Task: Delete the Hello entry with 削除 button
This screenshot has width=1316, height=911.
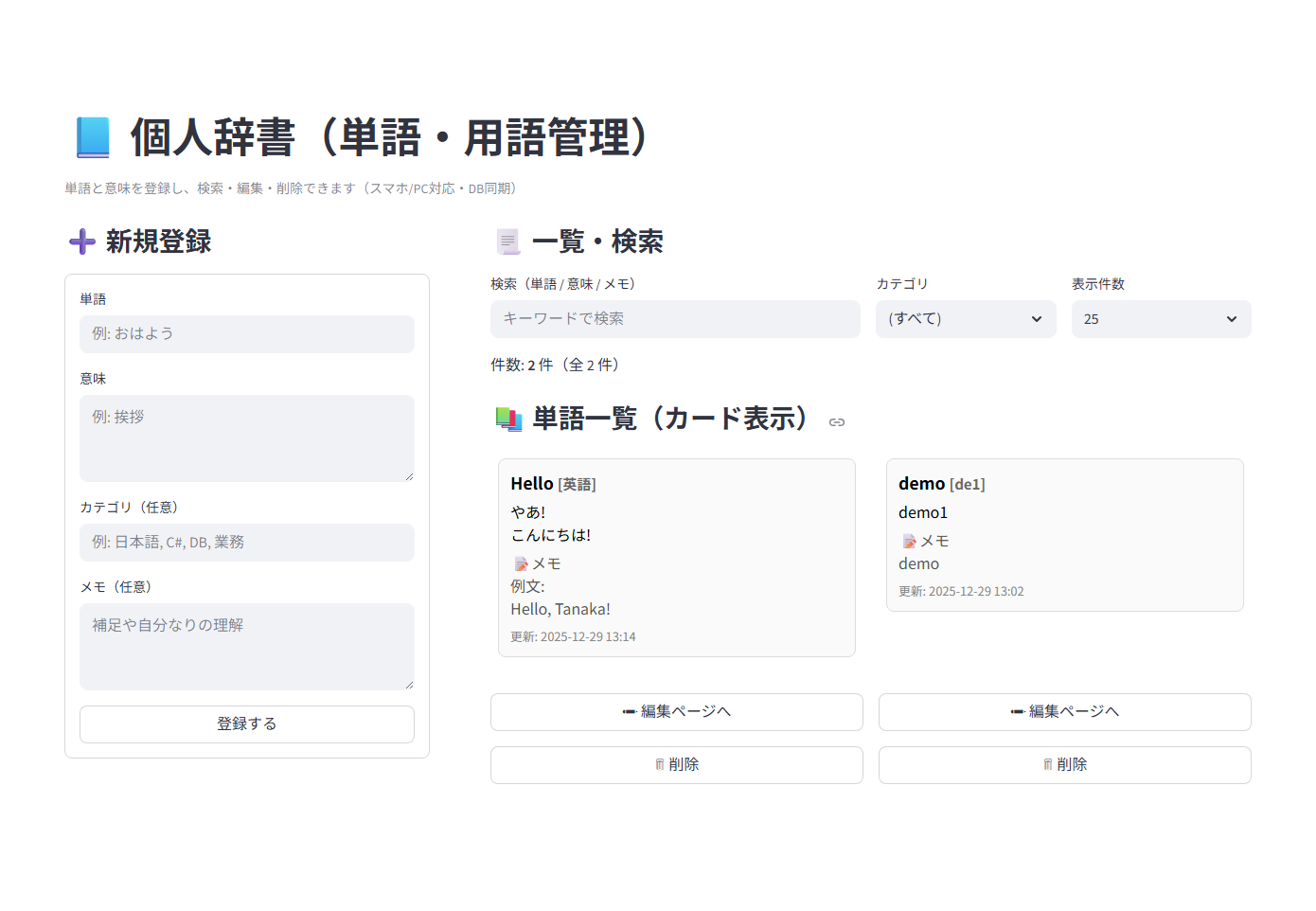Action: click(x=676, y=765)
